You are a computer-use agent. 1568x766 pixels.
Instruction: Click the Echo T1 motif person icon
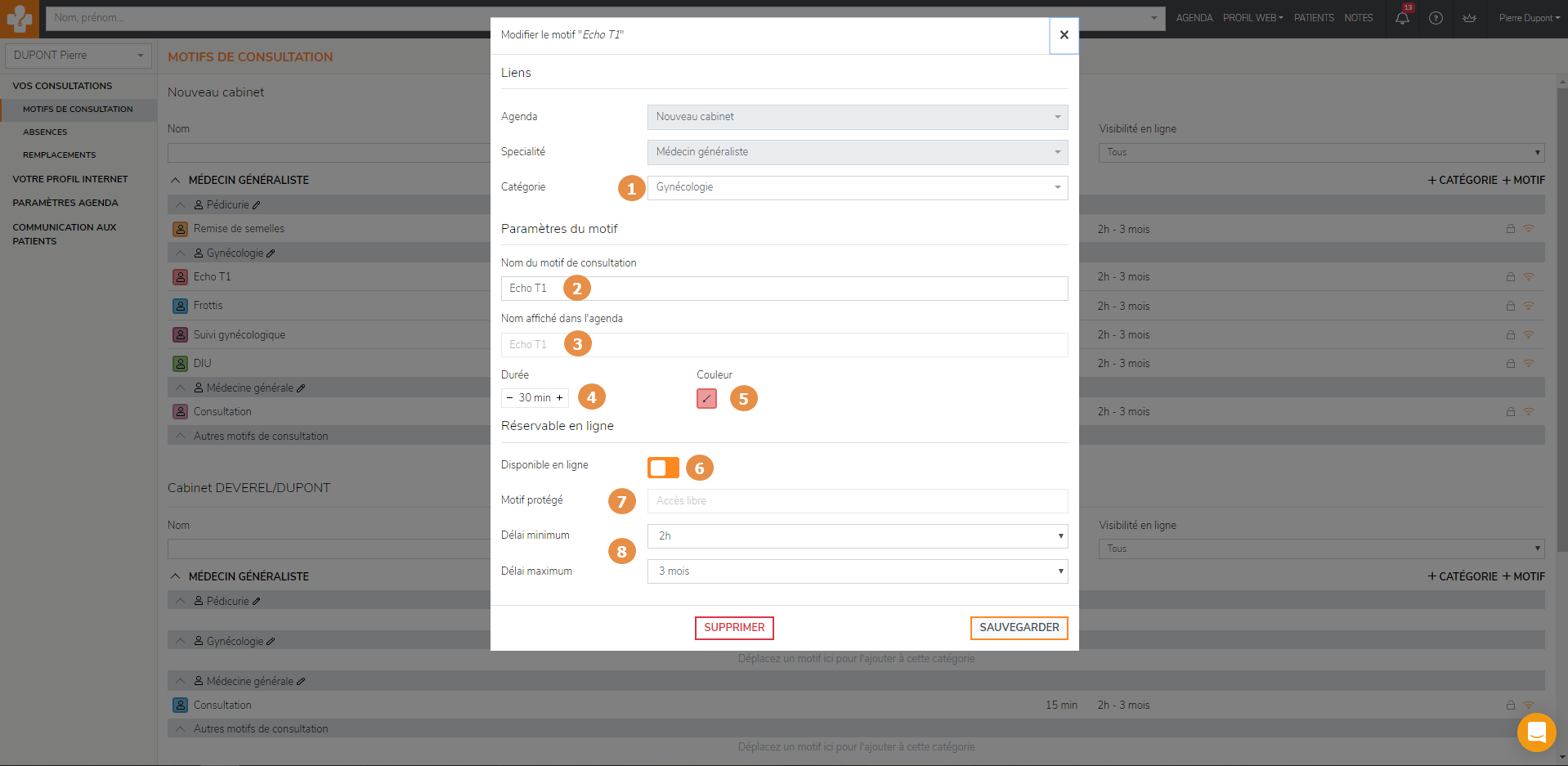(181, 277)
